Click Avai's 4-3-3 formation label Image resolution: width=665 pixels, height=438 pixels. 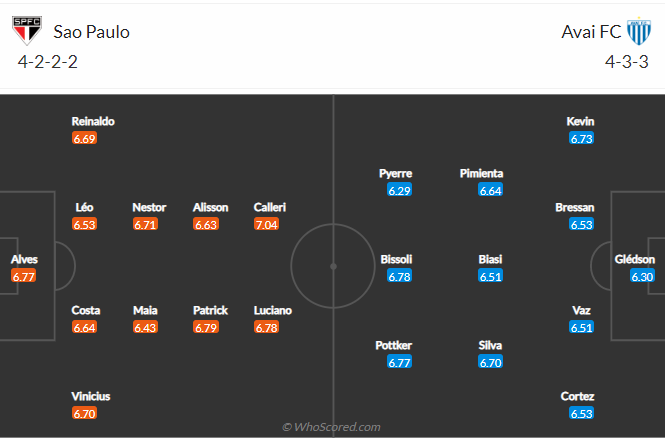point(626,62)
